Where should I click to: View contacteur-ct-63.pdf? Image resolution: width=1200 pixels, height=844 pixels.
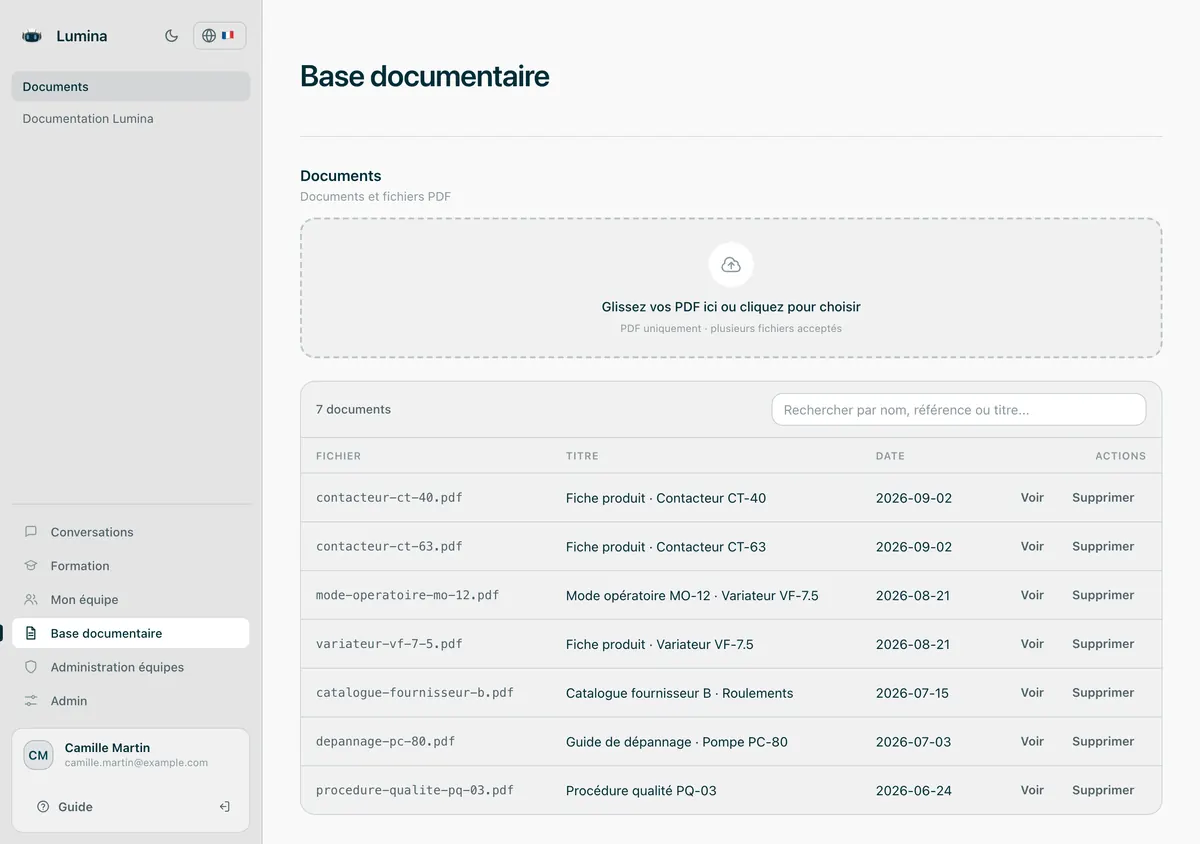pyautogui.click(x=1032, y=547)
